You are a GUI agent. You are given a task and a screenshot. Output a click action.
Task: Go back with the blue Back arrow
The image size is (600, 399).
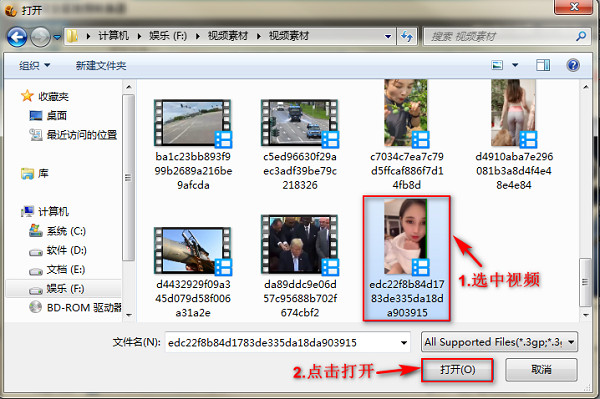click(17, 37)
